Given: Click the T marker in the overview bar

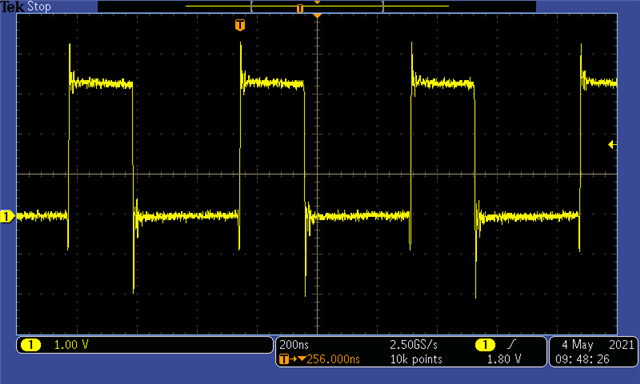Looking at the screenshot, I should coord(300,9).
